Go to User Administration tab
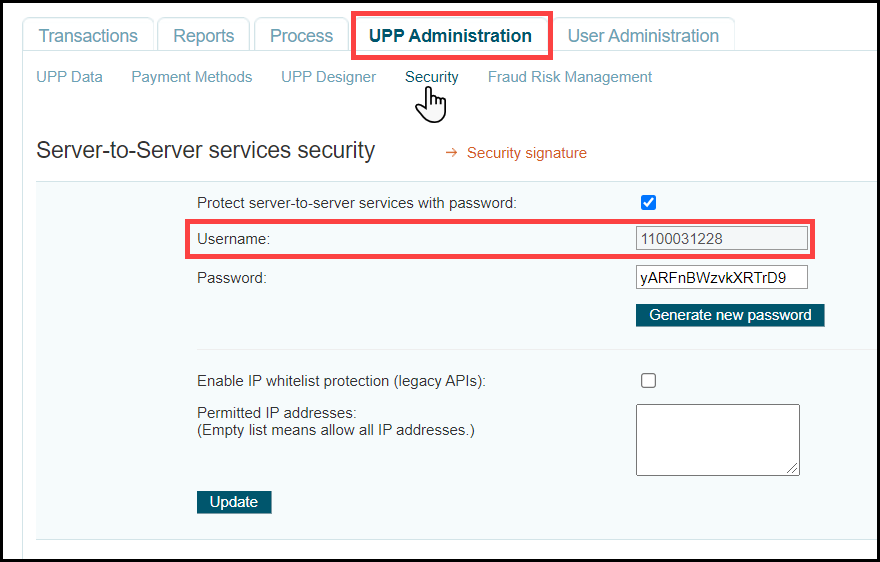880x562 pixels. point(643,36)
